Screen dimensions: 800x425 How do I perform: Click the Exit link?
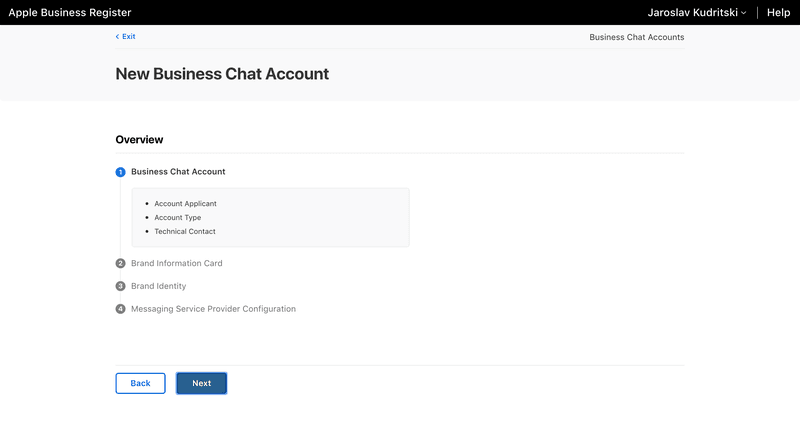pos(126,37)
